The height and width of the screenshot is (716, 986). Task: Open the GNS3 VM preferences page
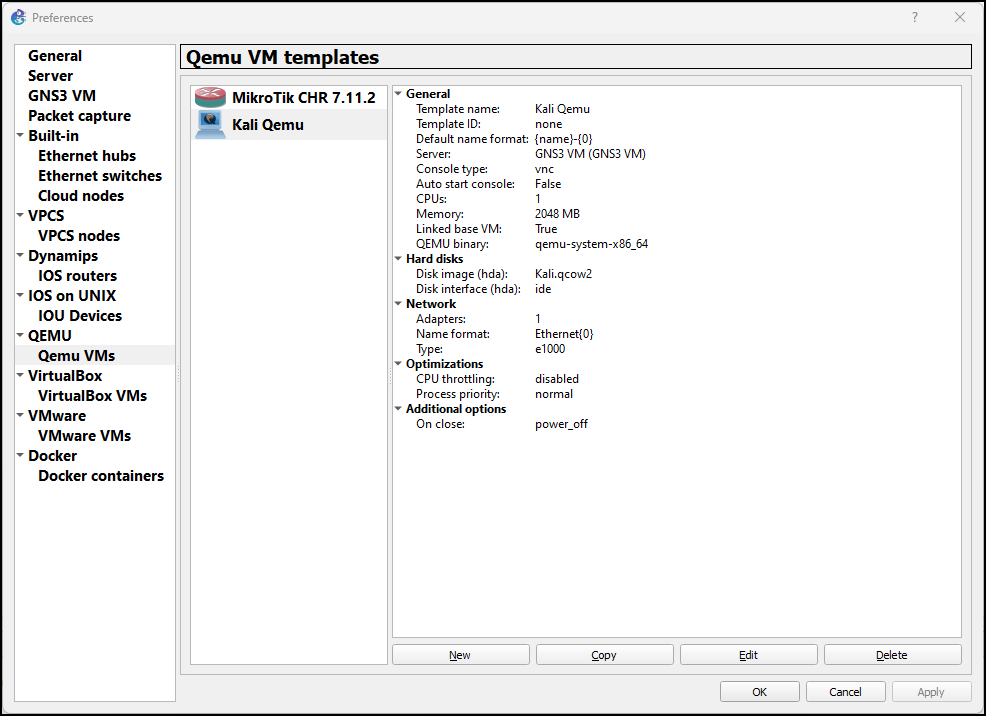coord(62,96)
